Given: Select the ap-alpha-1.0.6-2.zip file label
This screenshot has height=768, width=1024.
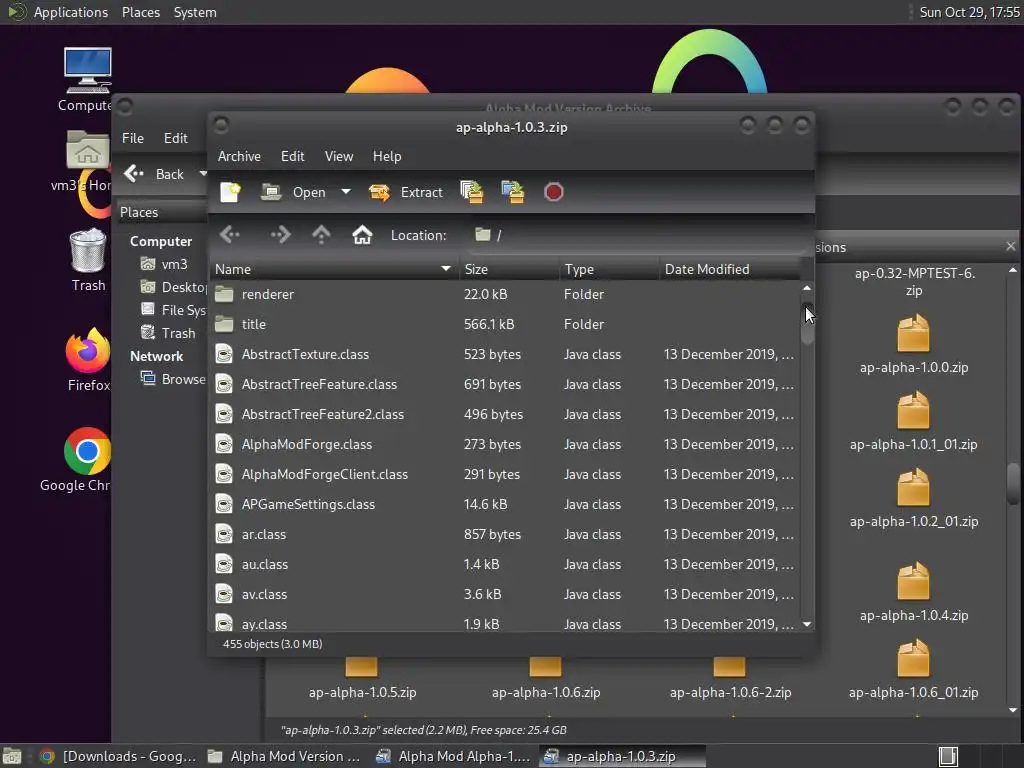Looking at the screenshot, I should pos(730,692).
